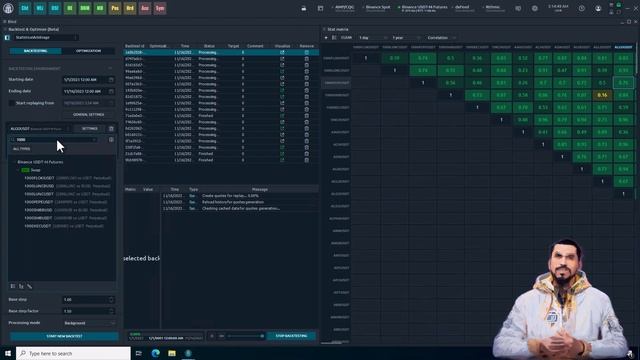Viewport: 640px width, 360px height.
Task: Click the Visualize icon in the highlighted backtest row
Action: pyautogui.click(x=282, y=53)
